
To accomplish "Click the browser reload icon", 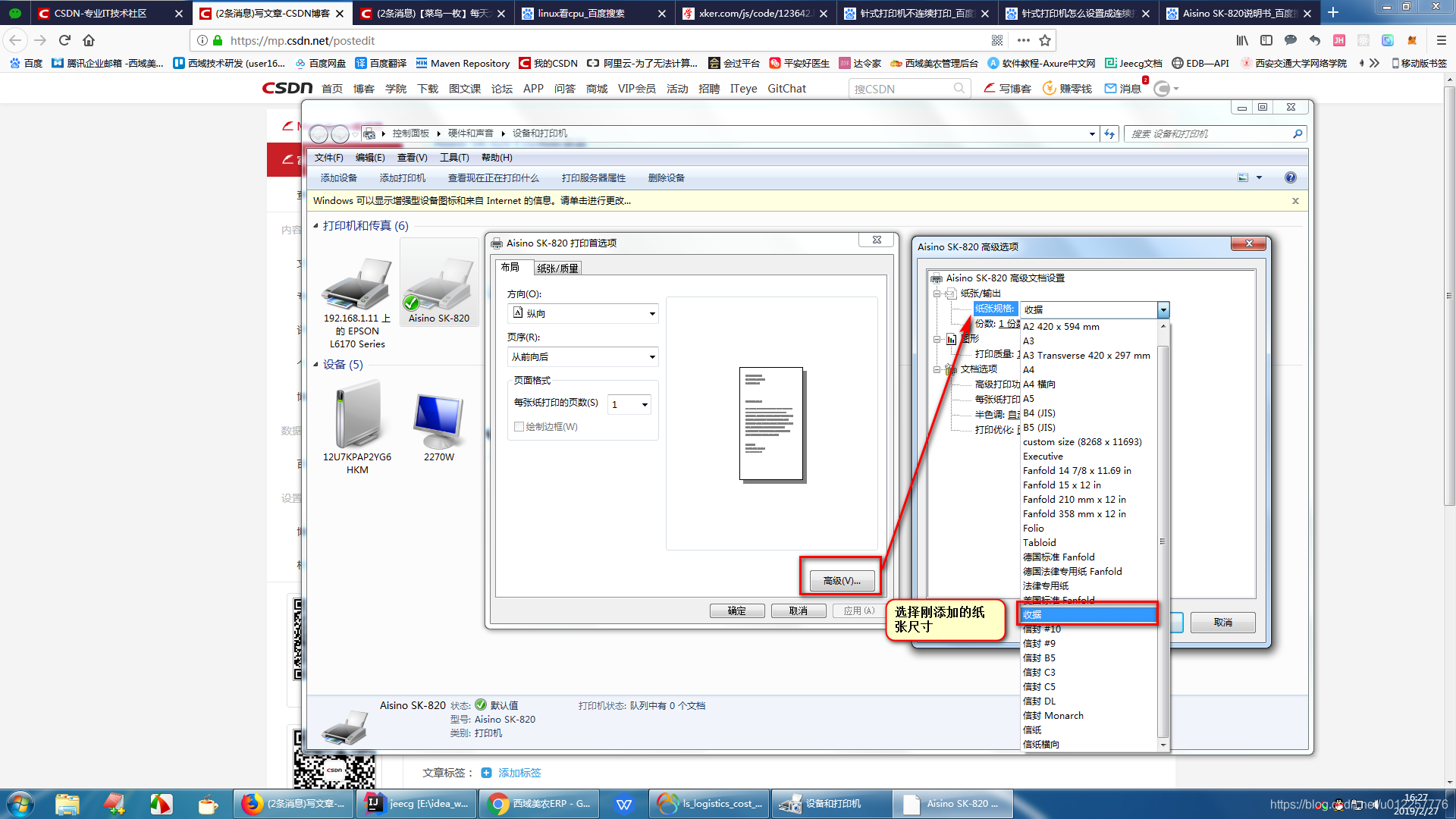I will click(64, 40).
